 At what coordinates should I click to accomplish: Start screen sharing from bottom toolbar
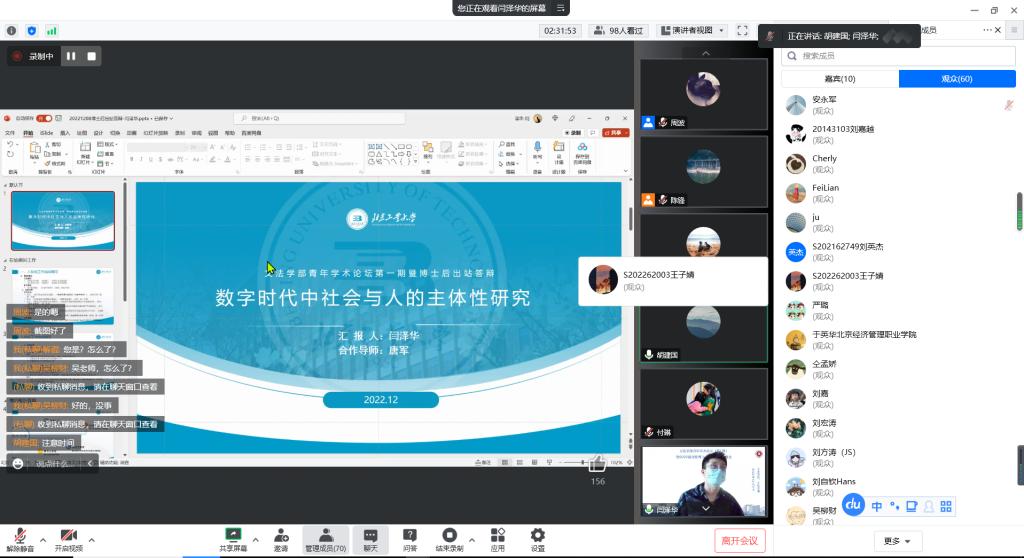point(233,540)
